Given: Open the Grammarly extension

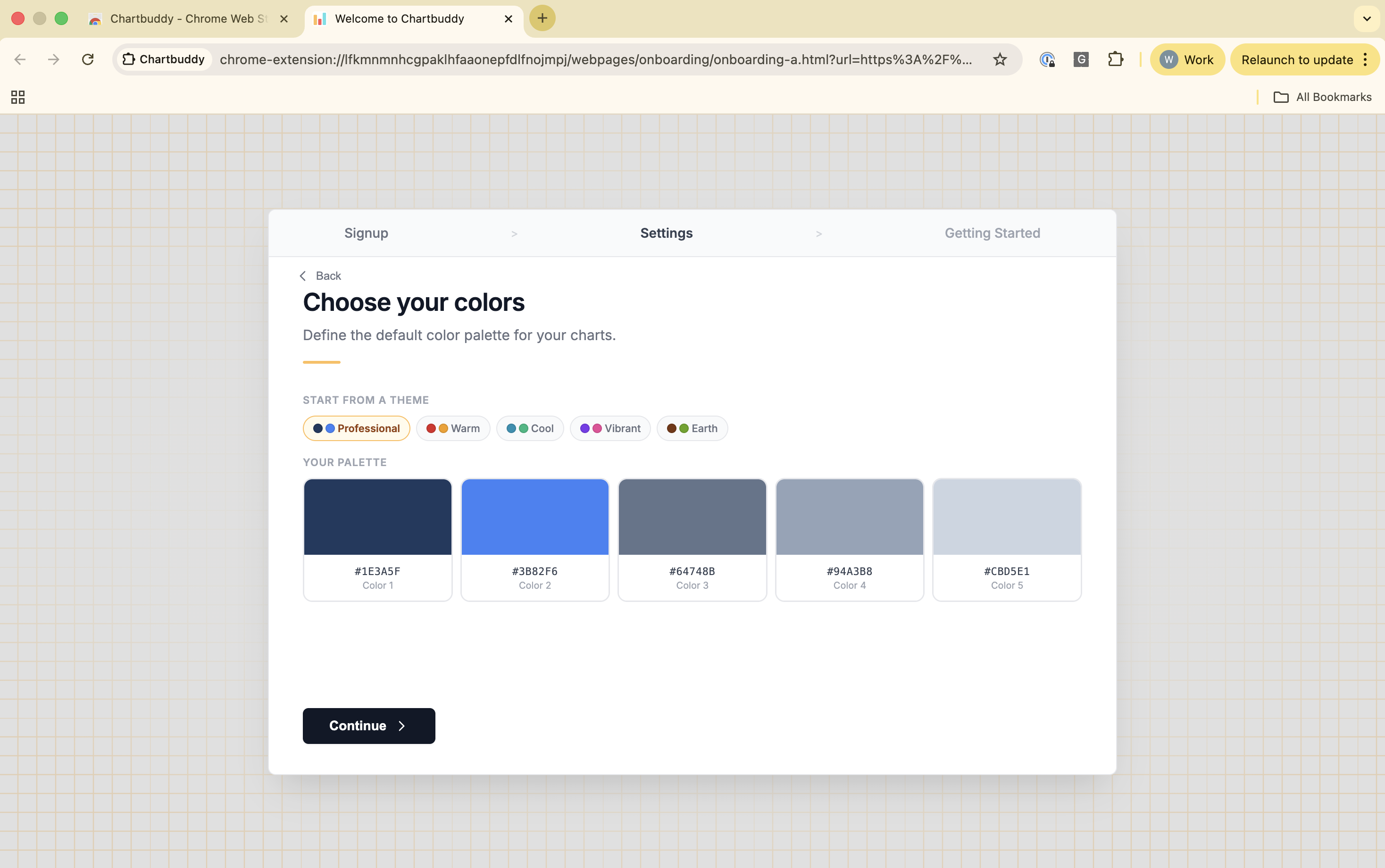Looking at the screenshot, I should point(1081,59).
